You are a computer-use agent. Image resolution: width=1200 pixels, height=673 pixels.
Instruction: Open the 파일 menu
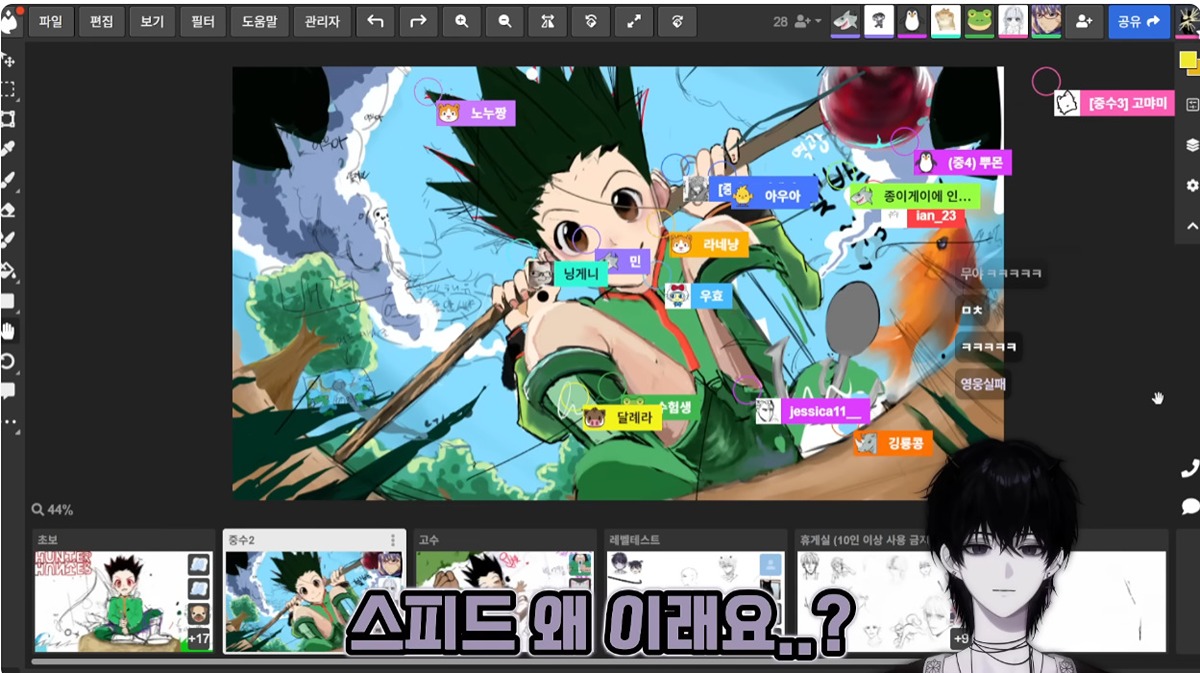click(x=50, y=21)
